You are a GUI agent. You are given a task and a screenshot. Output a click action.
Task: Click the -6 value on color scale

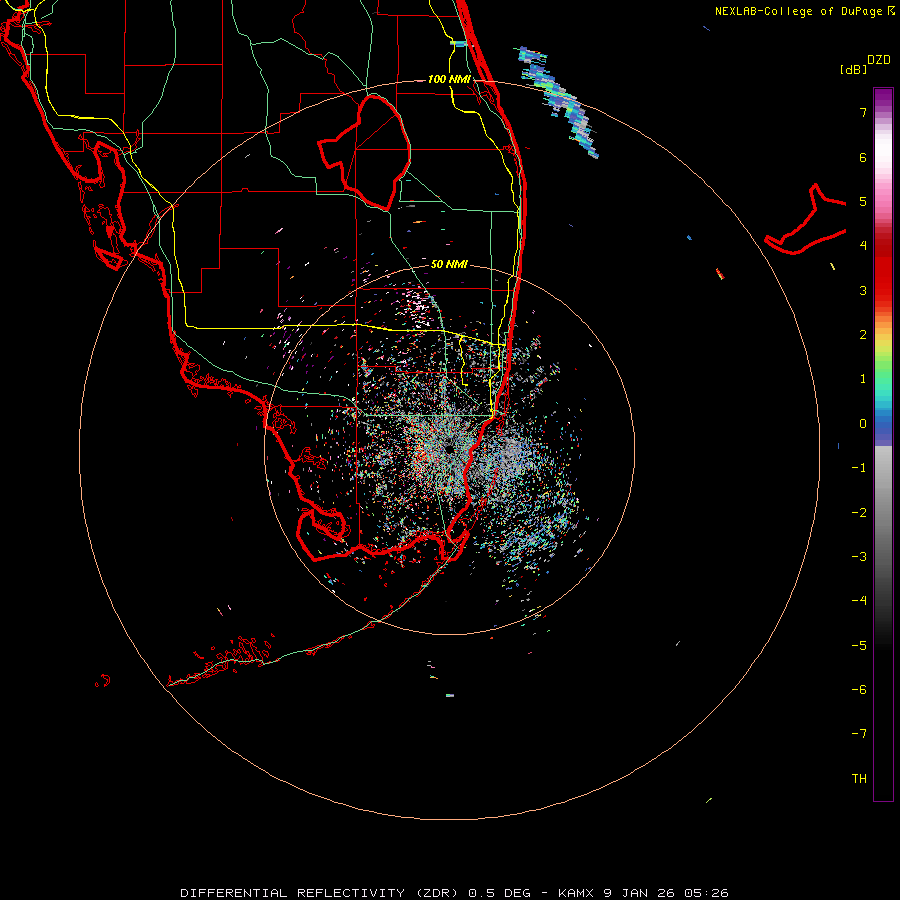(x=859, y=690)
